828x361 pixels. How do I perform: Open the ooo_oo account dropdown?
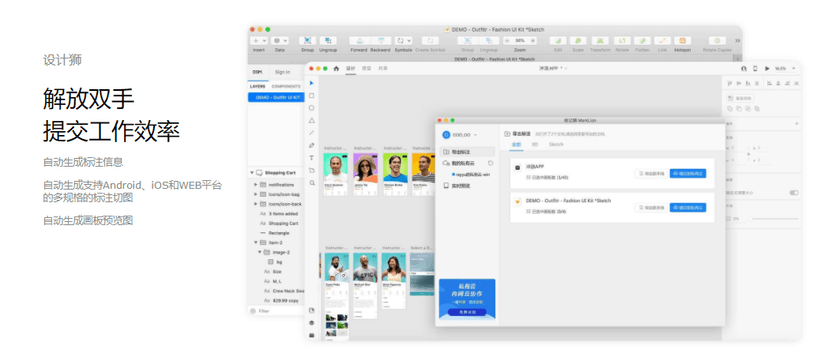click(x=460, y=135)
